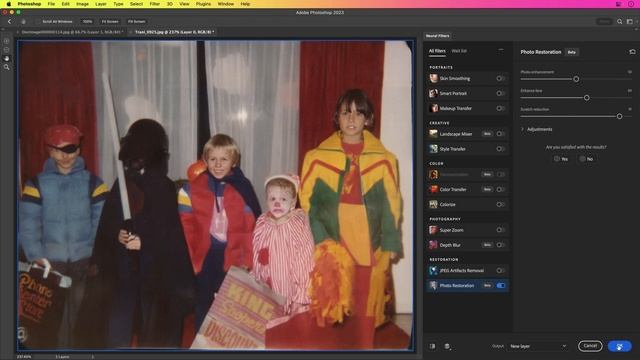Open the Apple menu

click(9, 4)
